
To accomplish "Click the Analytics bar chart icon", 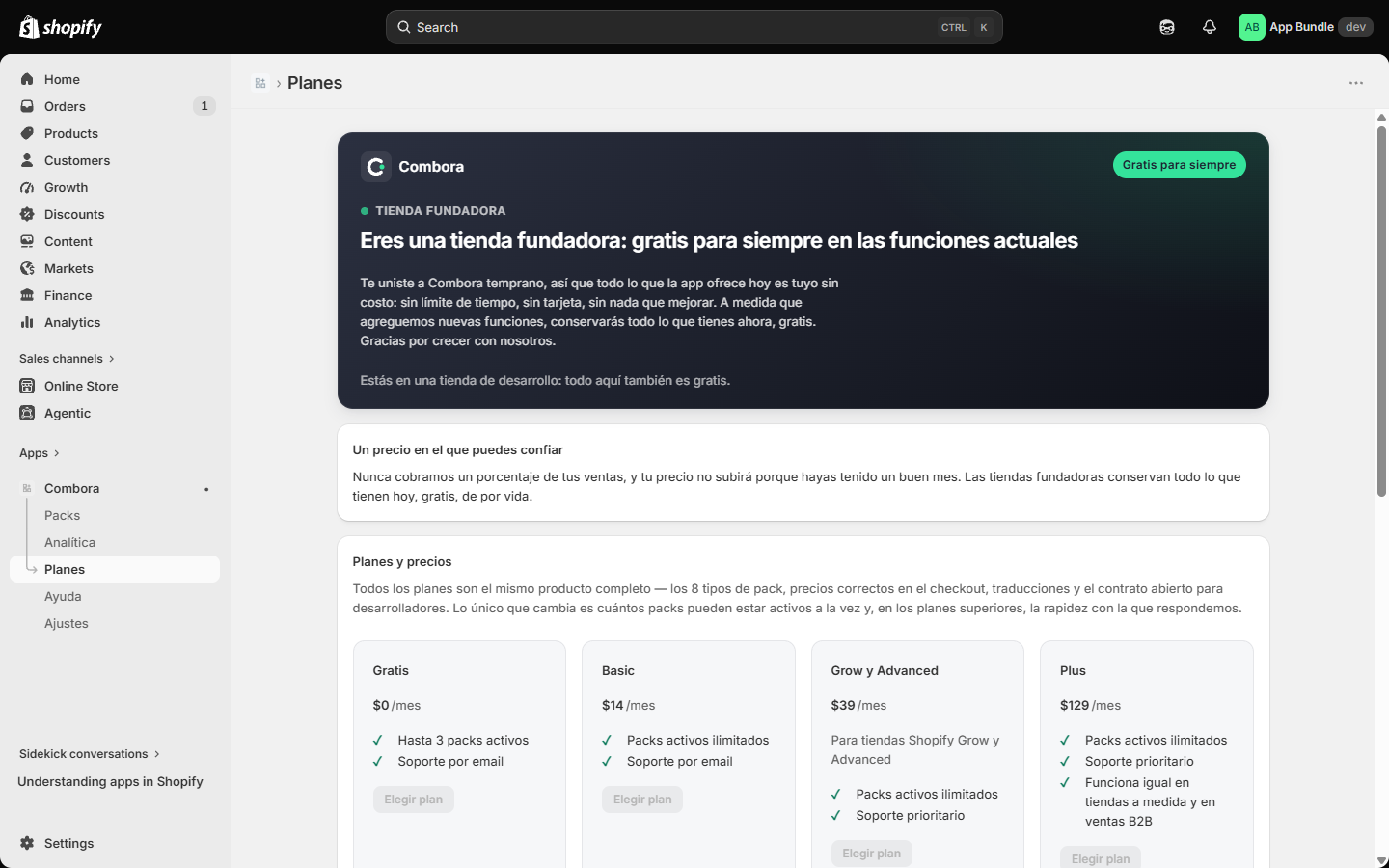I will pos(27,322).
